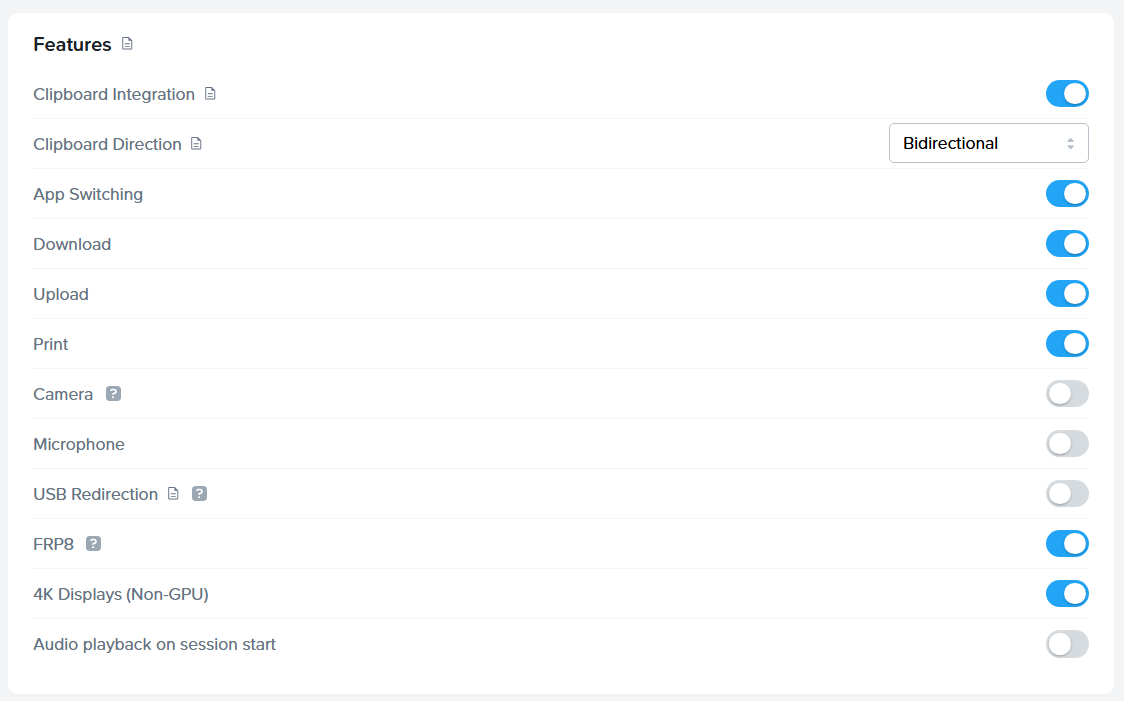Open the Features documentation icon
The image size is (1124, 701).
127,44
